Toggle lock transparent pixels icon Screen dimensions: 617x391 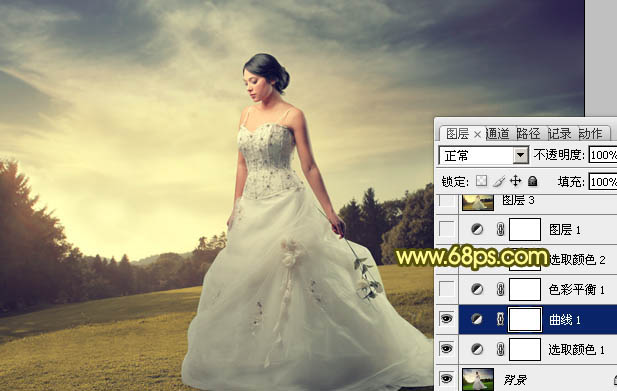point(481,181)
